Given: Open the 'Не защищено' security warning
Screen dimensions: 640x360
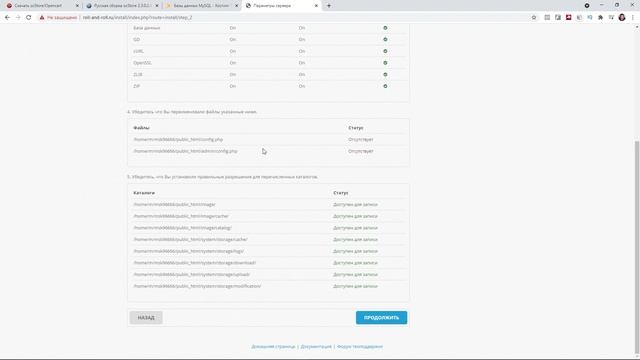Looking at the screenshot, I should [x=58, y=18].
